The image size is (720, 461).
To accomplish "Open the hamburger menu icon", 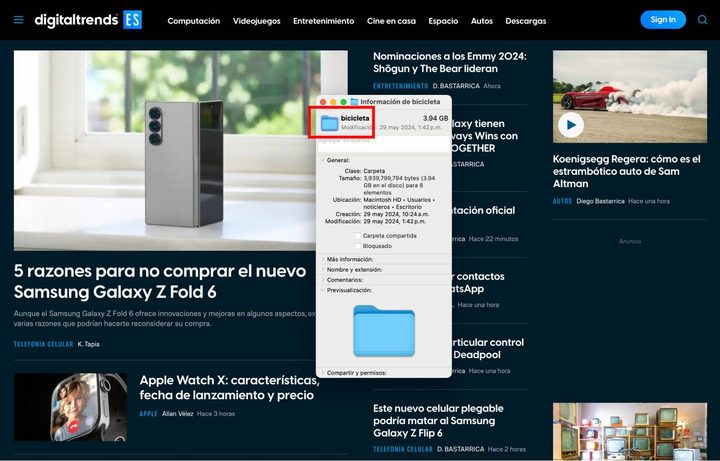I will point(18,20).
